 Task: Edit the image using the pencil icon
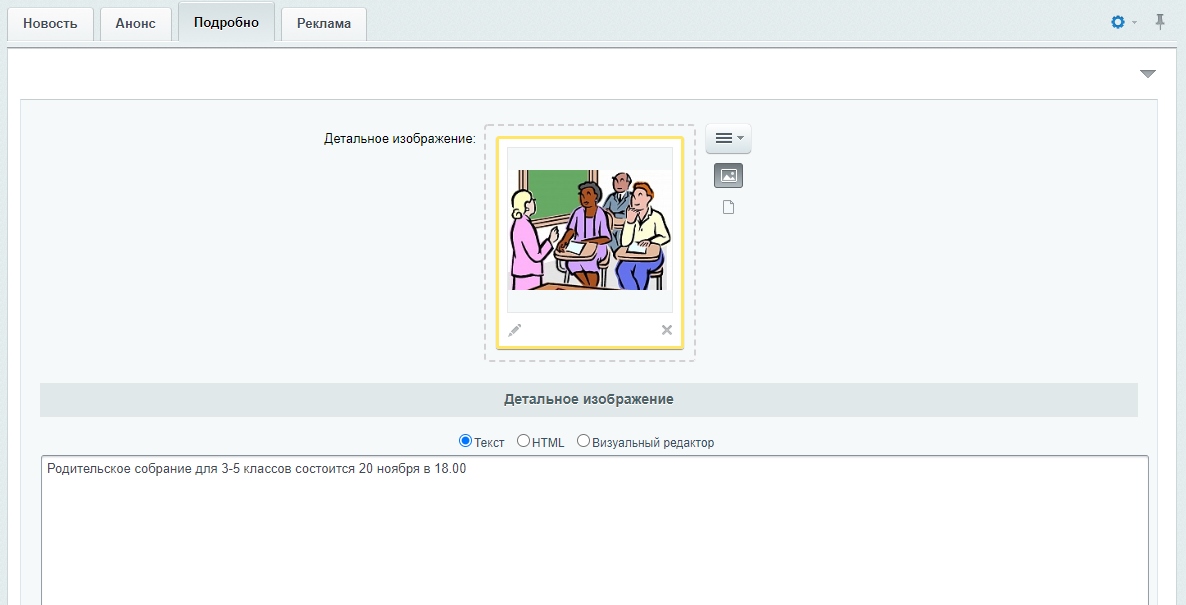pyautogui.click(x=514, y=330)
